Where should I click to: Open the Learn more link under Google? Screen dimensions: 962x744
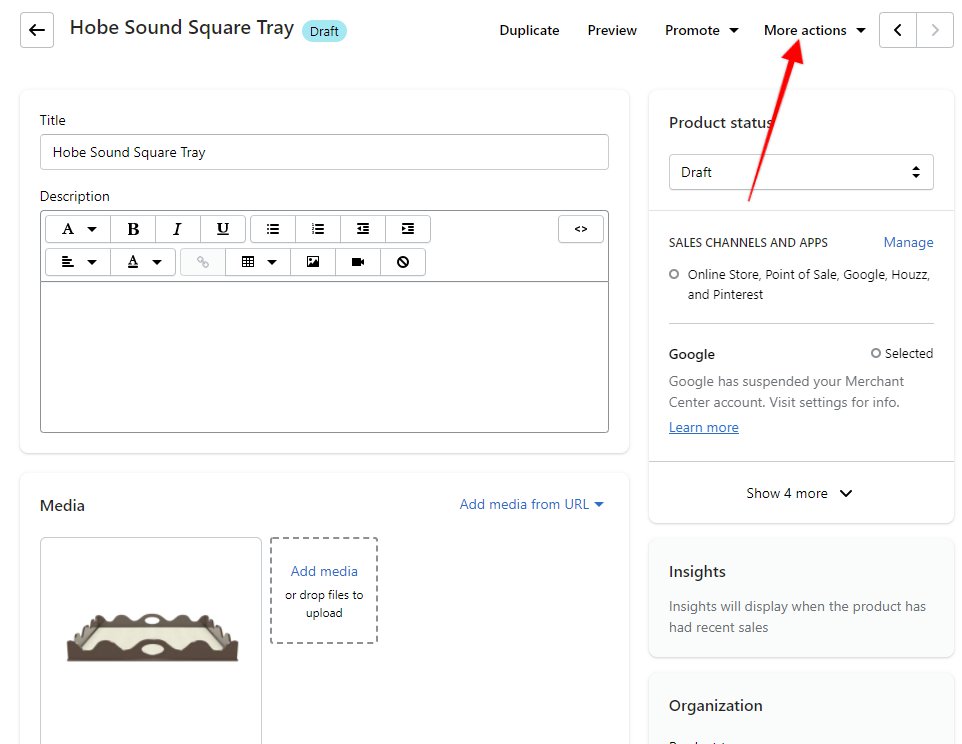703,427
